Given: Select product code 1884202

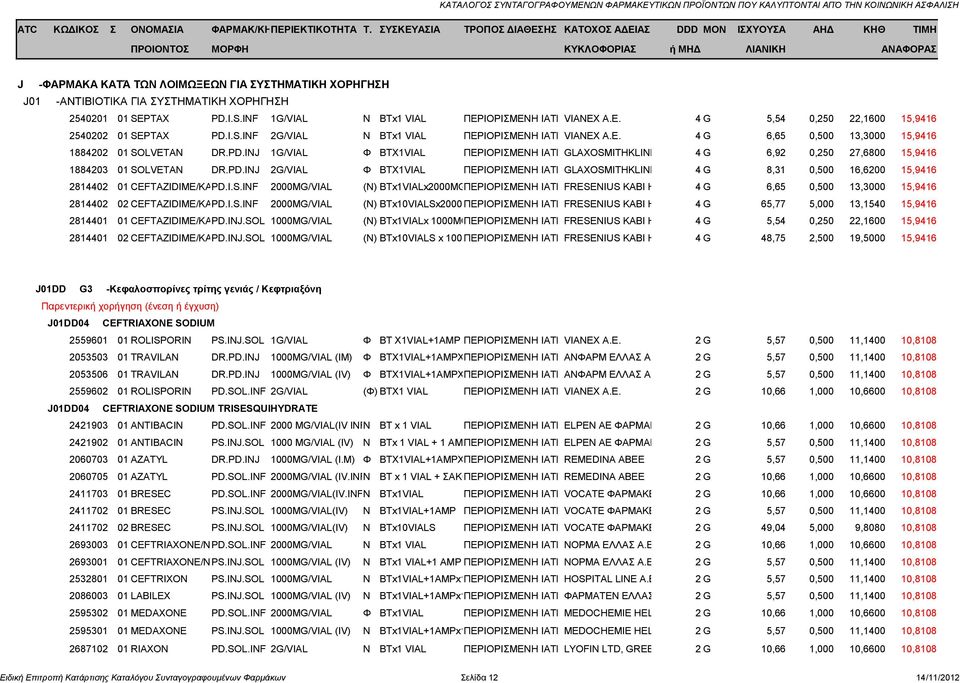Looking at the screenshot, I should coord(88,152).
